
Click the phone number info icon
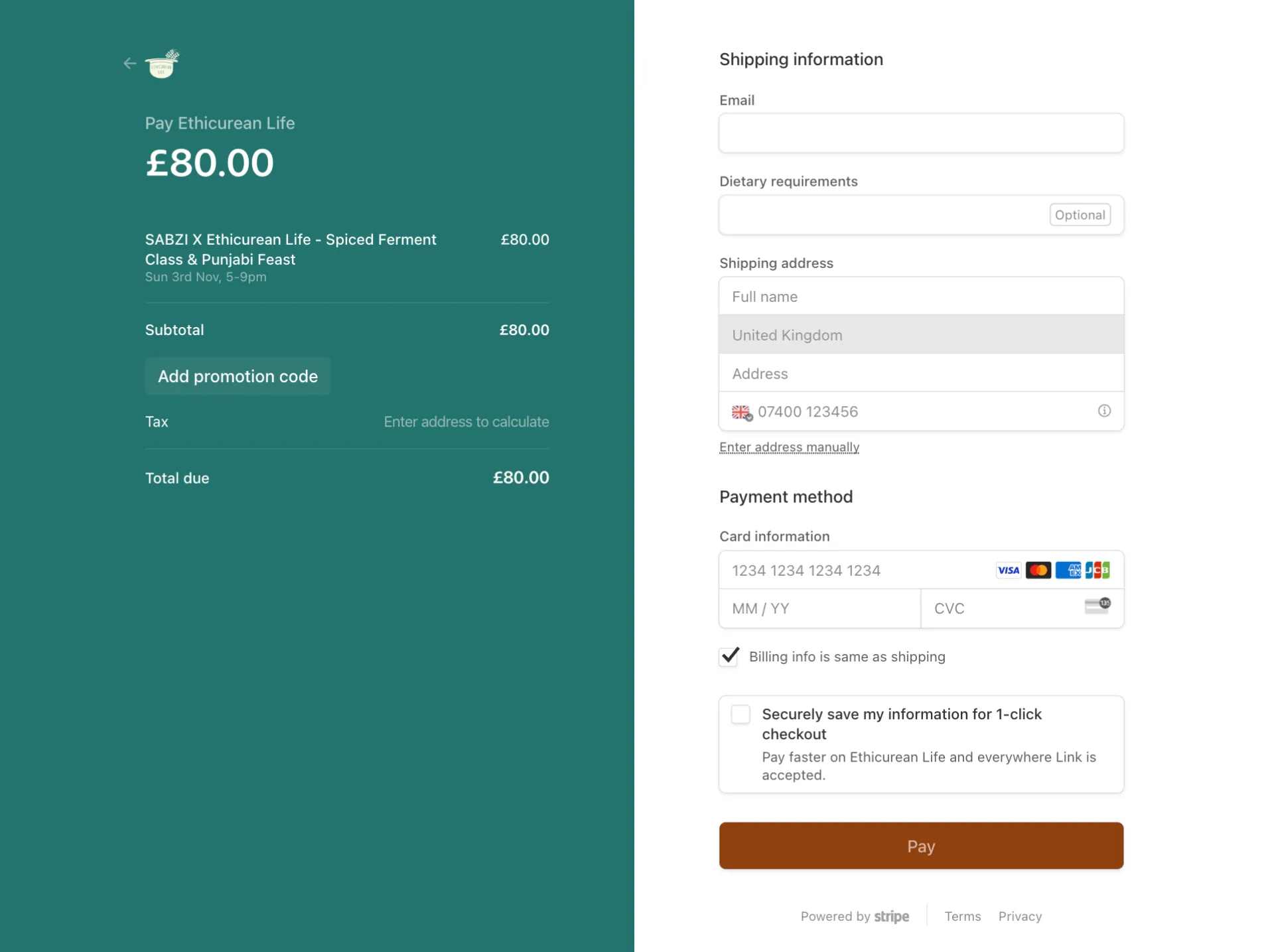click(x=1103, y=411)
